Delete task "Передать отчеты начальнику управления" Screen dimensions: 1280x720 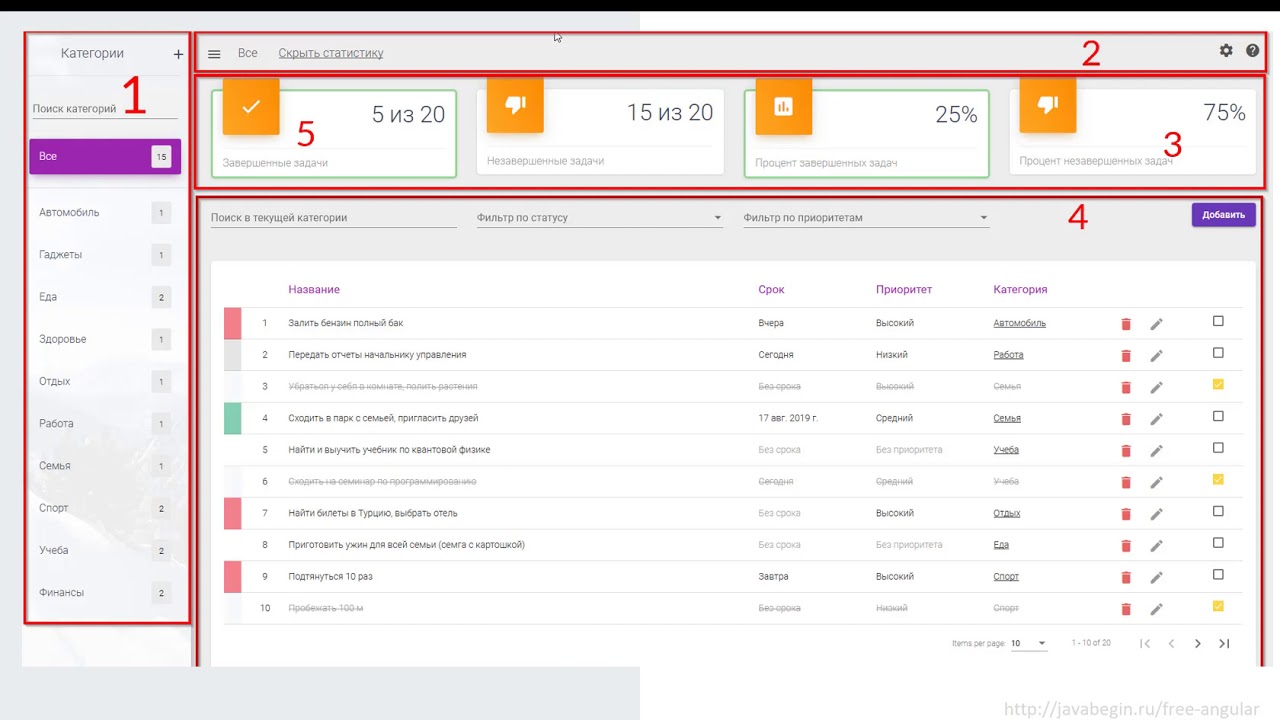pos(1126,356)
